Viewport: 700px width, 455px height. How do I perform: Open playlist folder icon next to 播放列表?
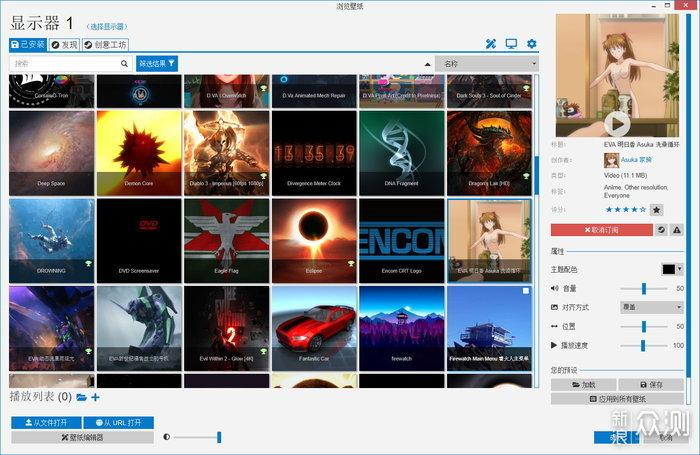point(81,397)
